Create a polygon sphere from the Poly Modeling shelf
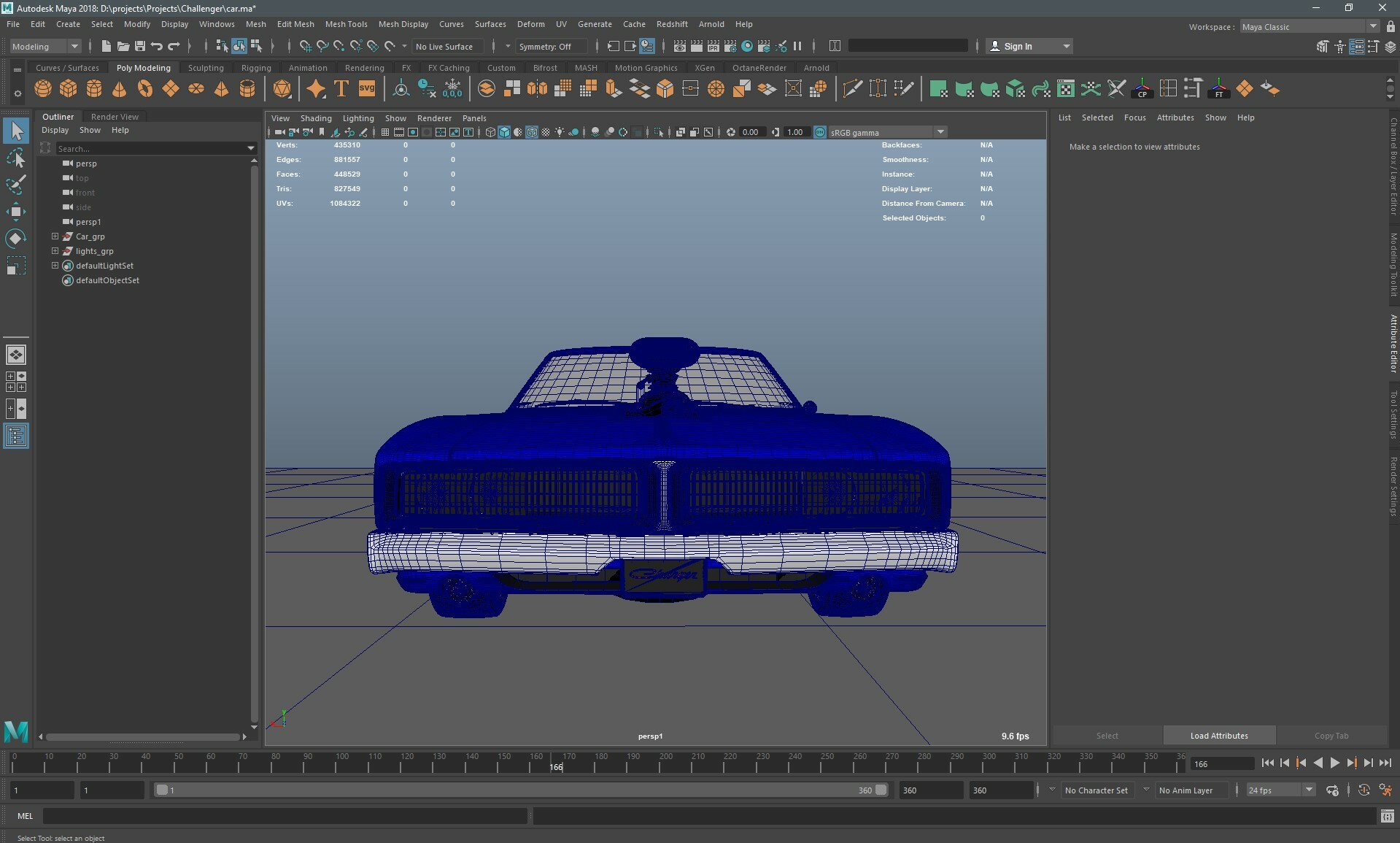The height and width of the screenshot is (843, 1400). pyautogui.click(x=42, y=88)
